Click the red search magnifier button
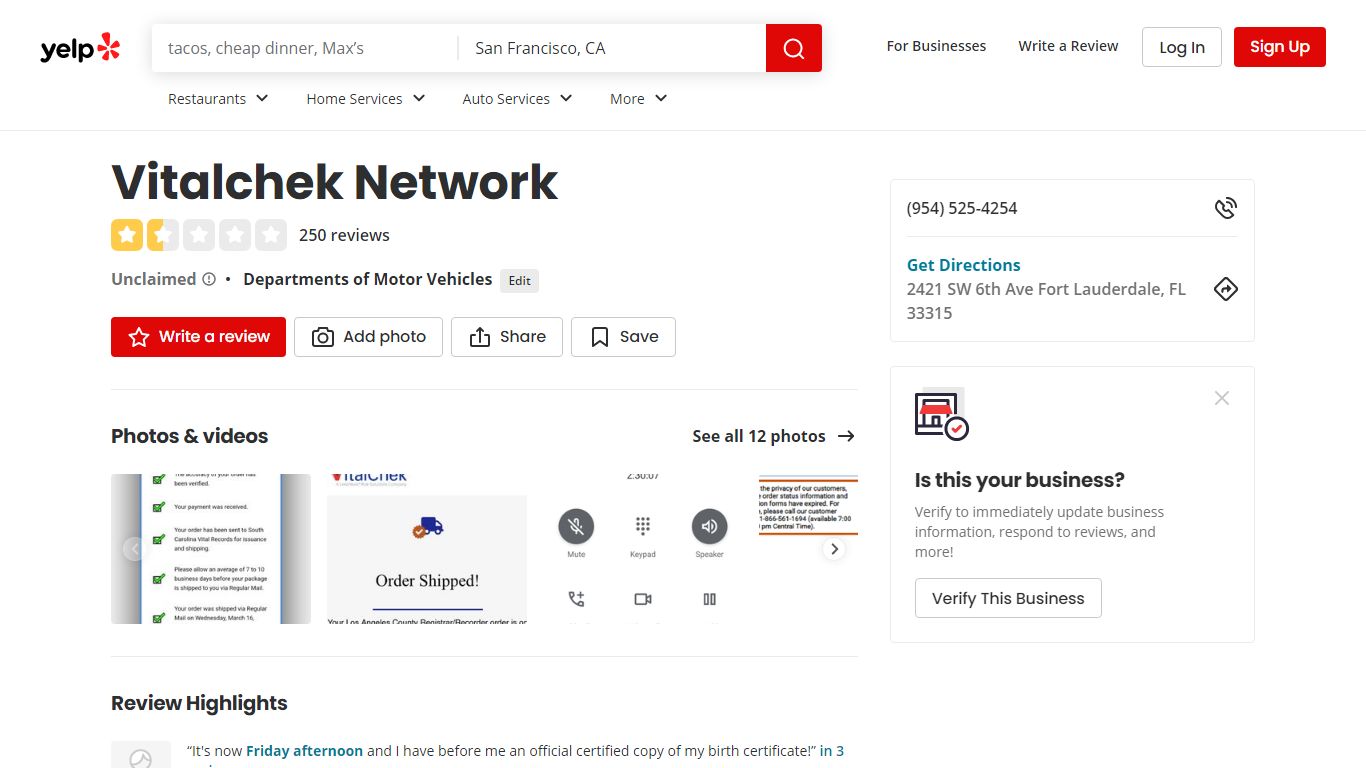Viewport: 1366px width, 768px height. tap(794, 48)
